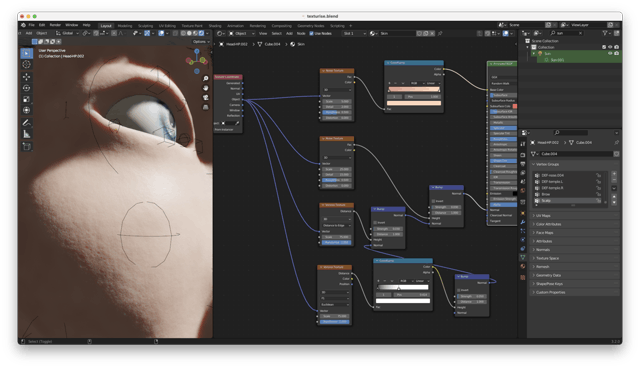This screenshot has height=368, width=640.
Task: Clear the outliner search filter text
Action: [580, 33]
